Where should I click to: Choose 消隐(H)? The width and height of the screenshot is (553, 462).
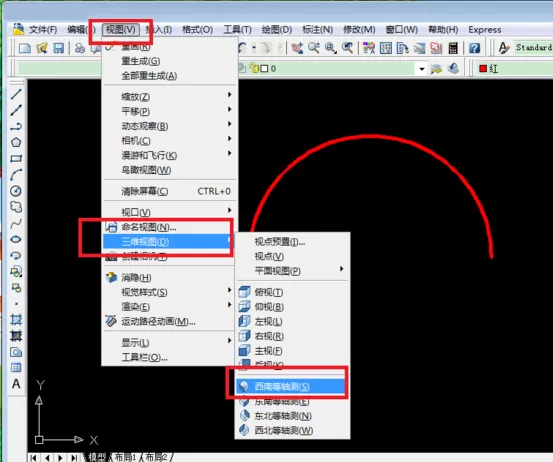point(170,278)
